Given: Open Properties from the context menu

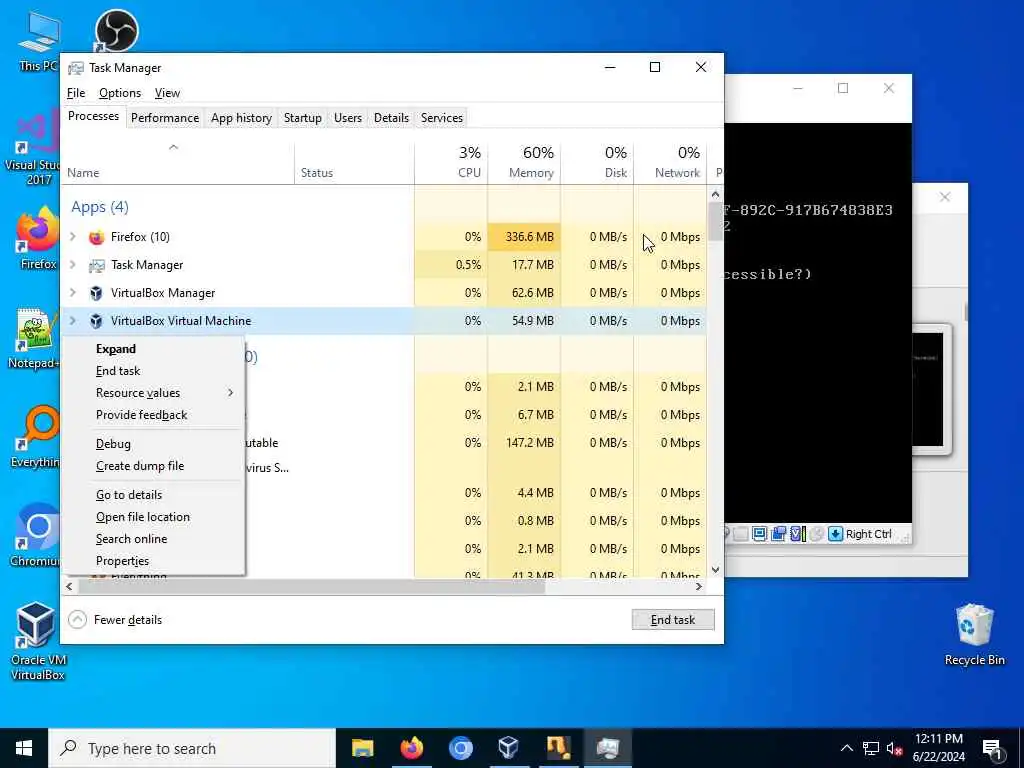Looking at the screenshot, I should [153, 561].
